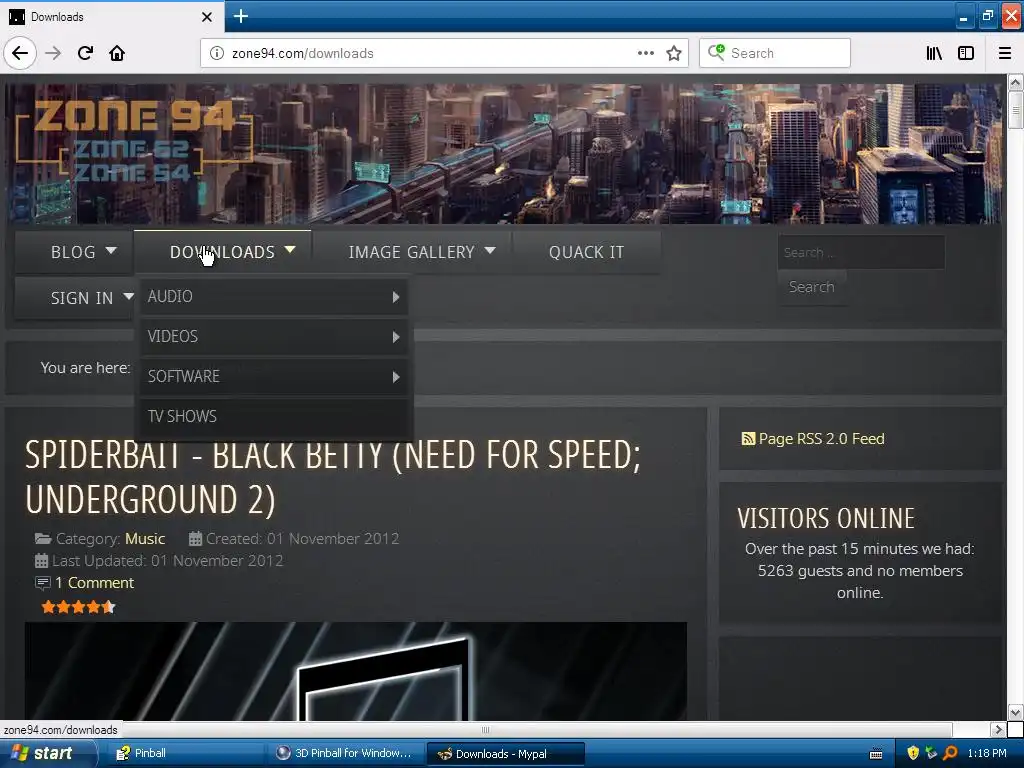Open the browser home page
The width and height of the screenshot is (1024, 768).
(117, 53)
